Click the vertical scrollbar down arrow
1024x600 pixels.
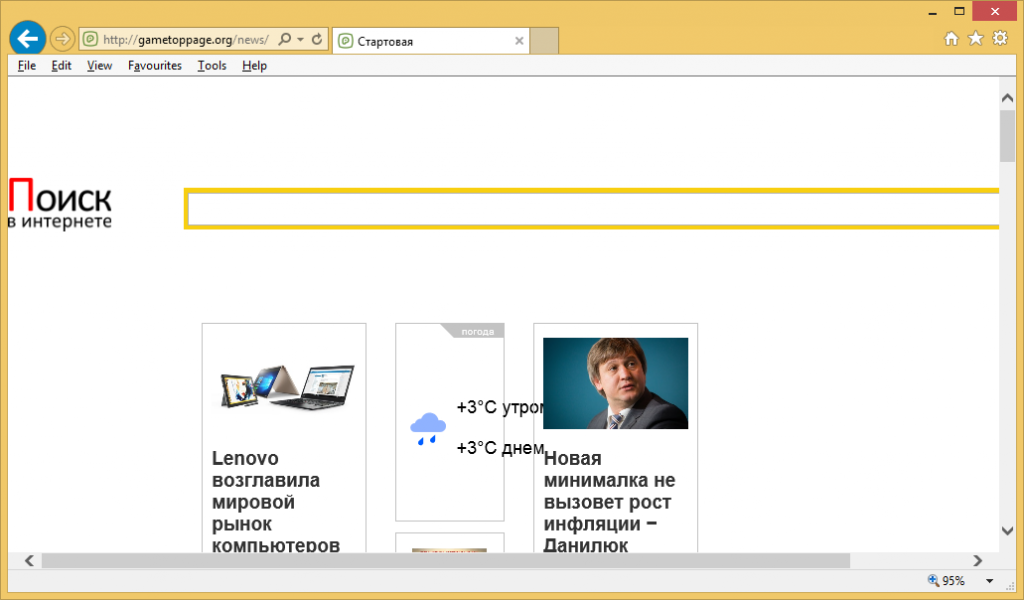[1007, 530]
